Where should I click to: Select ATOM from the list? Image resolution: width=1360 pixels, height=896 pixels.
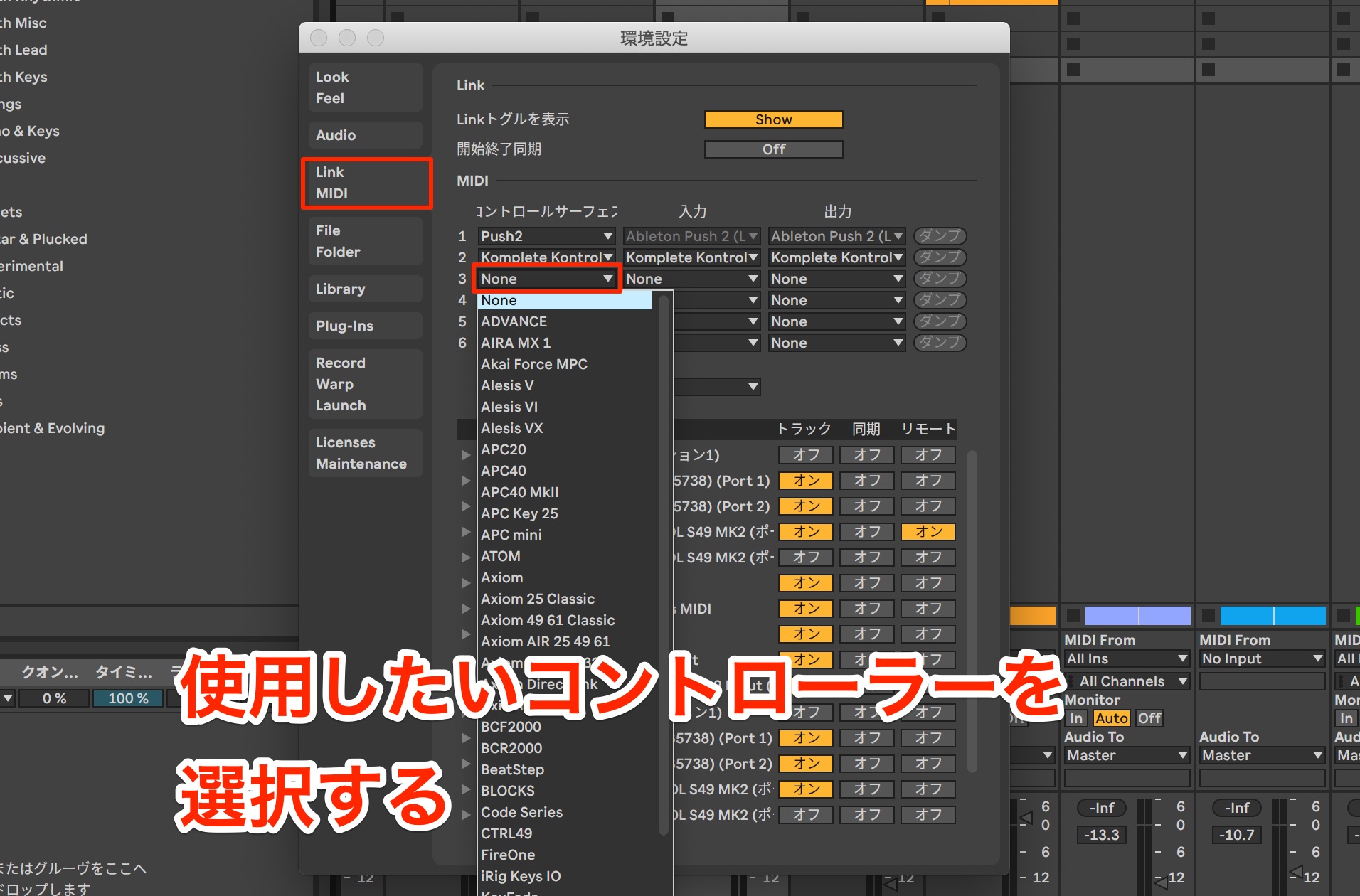pyautogui.click(x=565, y=556)
